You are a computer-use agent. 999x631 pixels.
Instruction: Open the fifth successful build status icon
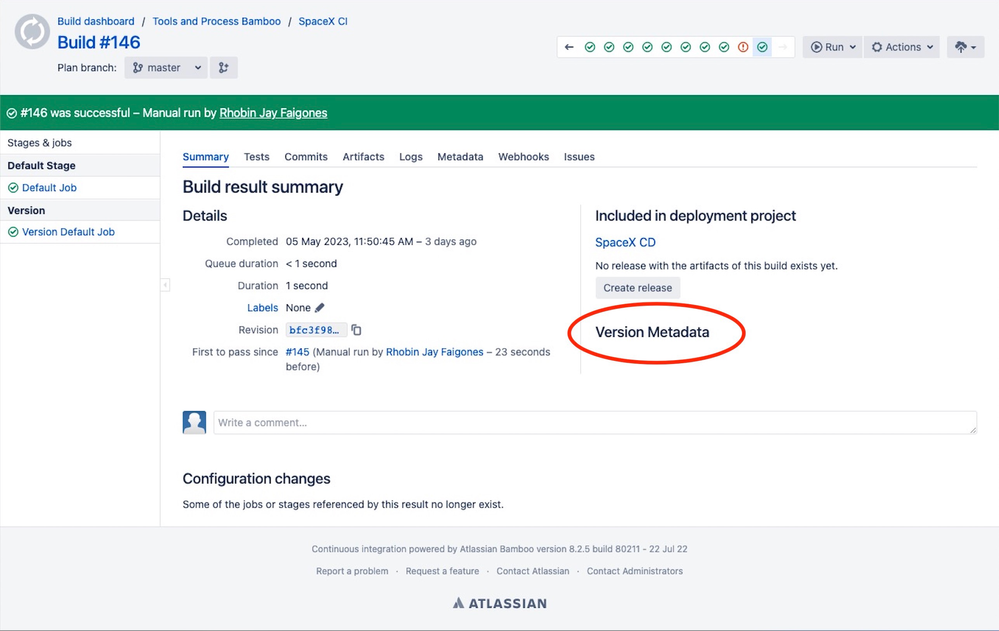coord(666,47)
